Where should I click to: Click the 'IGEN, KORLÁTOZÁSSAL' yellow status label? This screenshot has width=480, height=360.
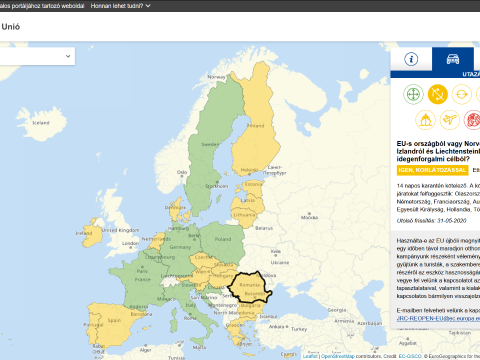tap(432, 170)
